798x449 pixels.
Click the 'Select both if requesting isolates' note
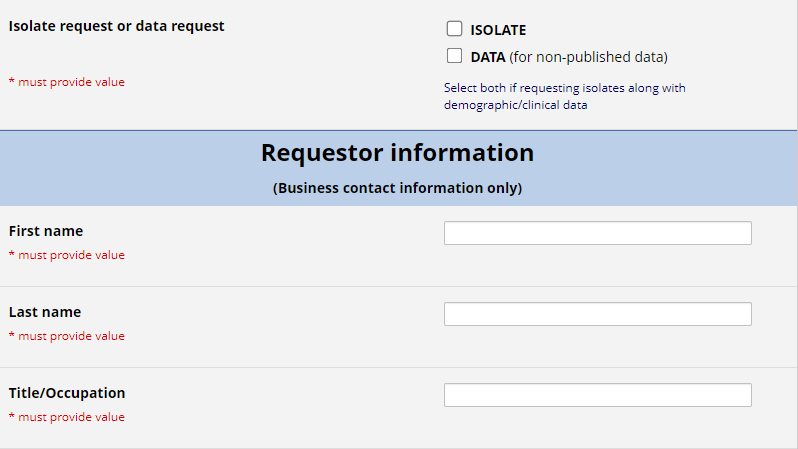[564, 88]
